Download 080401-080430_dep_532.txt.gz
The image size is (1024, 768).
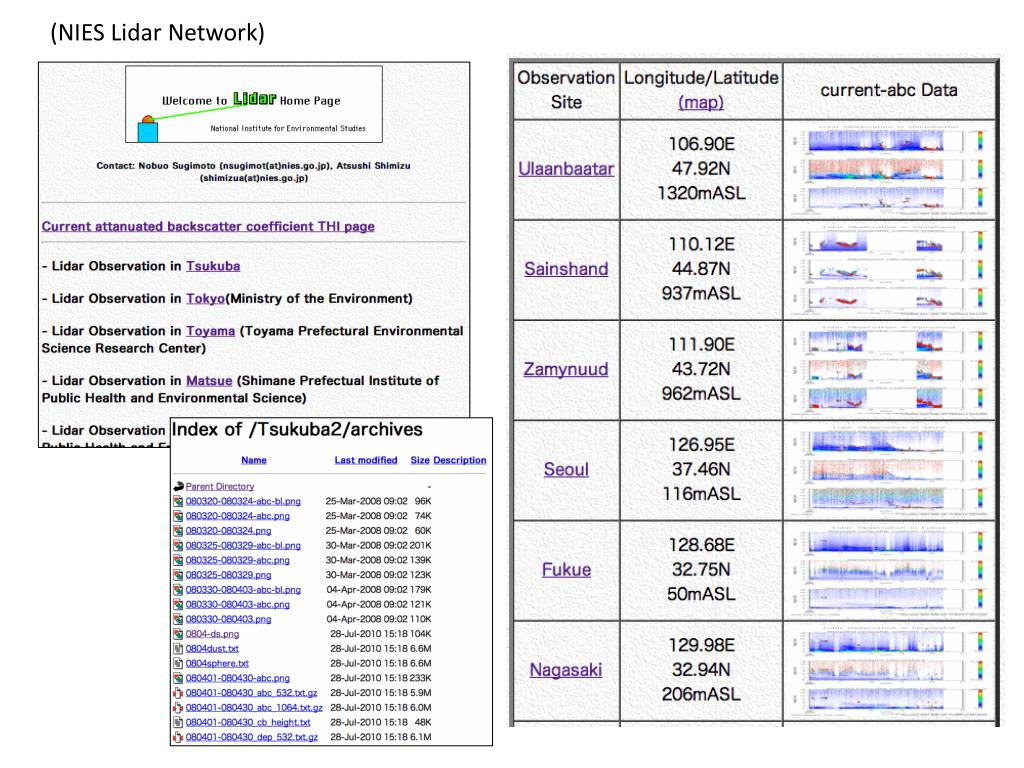click(x=252, y=737)
